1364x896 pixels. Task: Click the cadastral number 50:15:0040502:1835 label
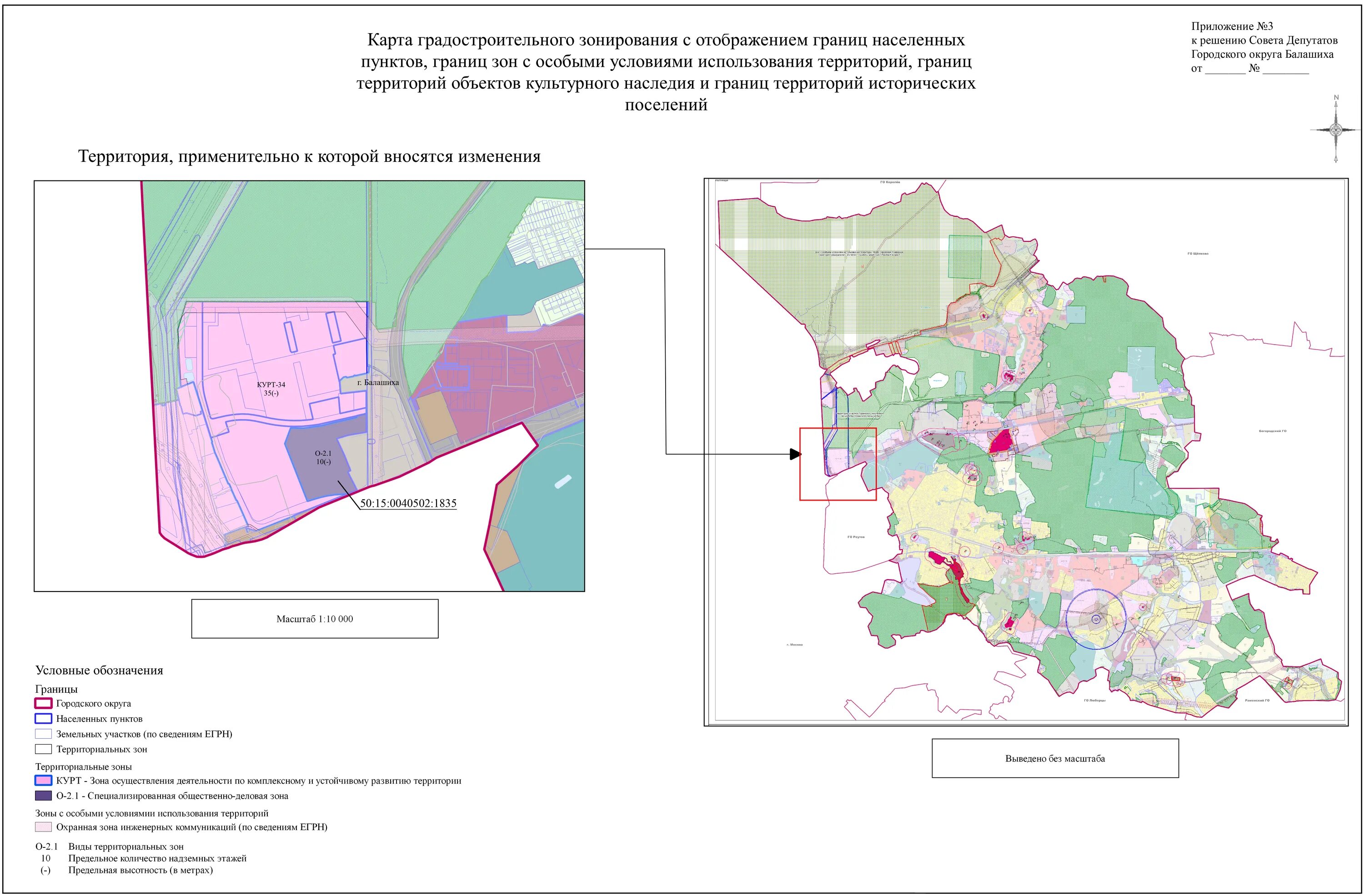(408, 504)
